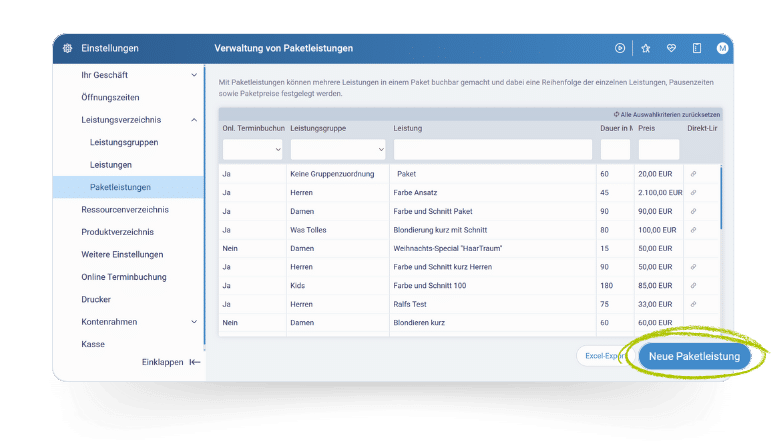This screenshot has height=446, width=771.
Task: Click the Excel-Export button
Action: (x=605, y=356)
